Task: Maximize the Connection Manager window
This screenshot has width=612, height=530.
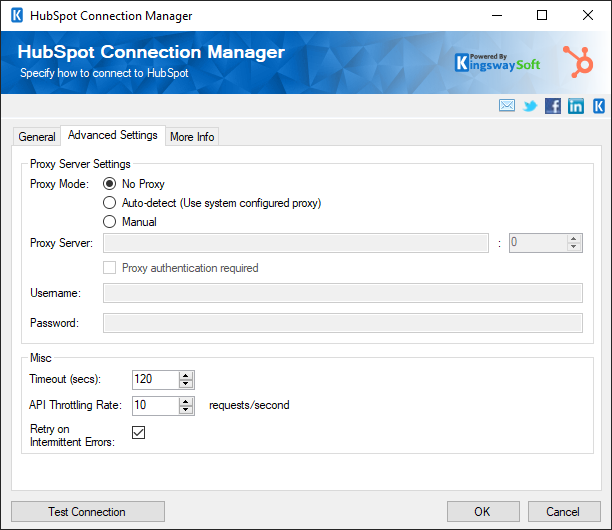Action: [542, 16]
